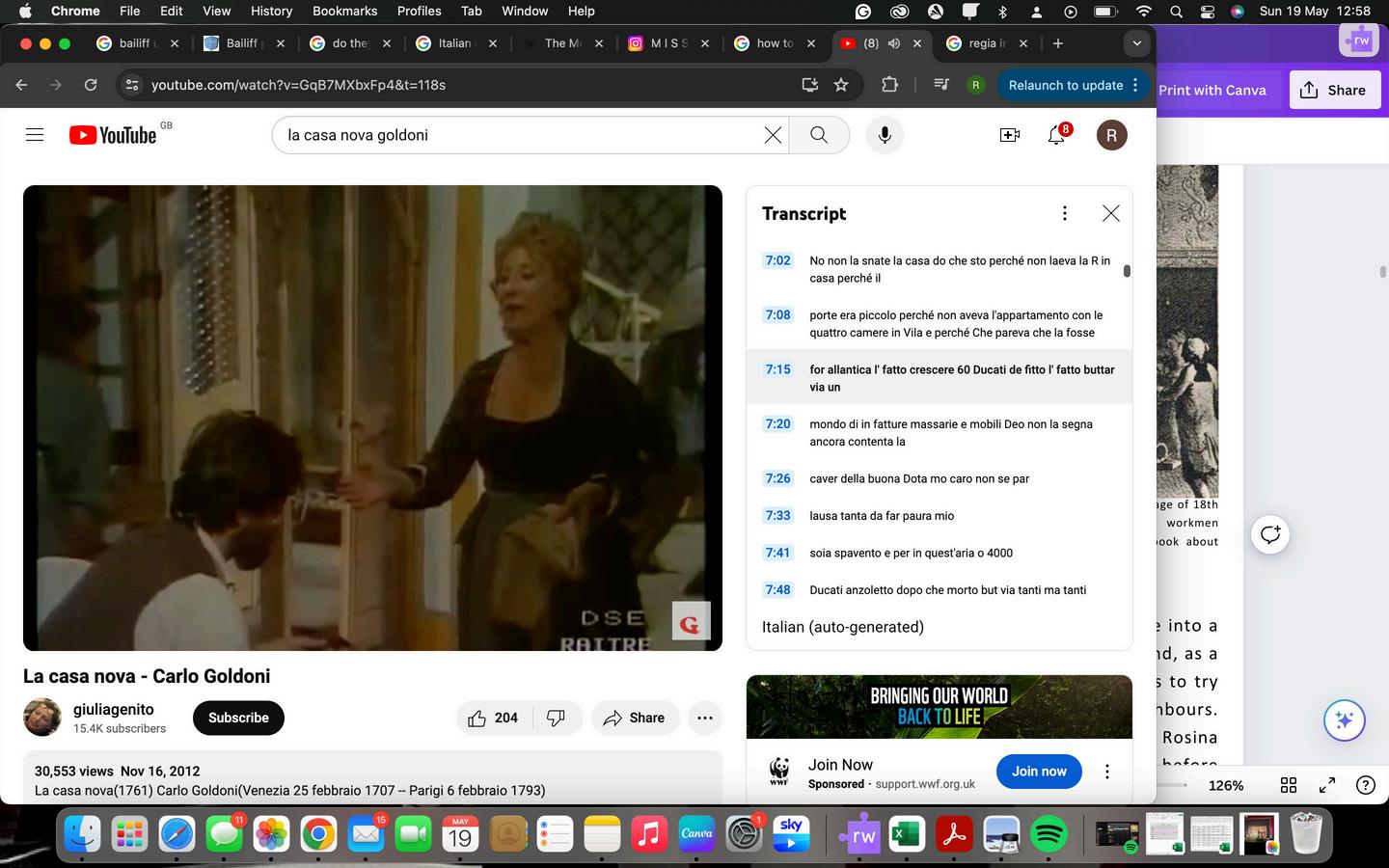
Task: Go to the YouTube home logo
Action: tap(113, 135)
